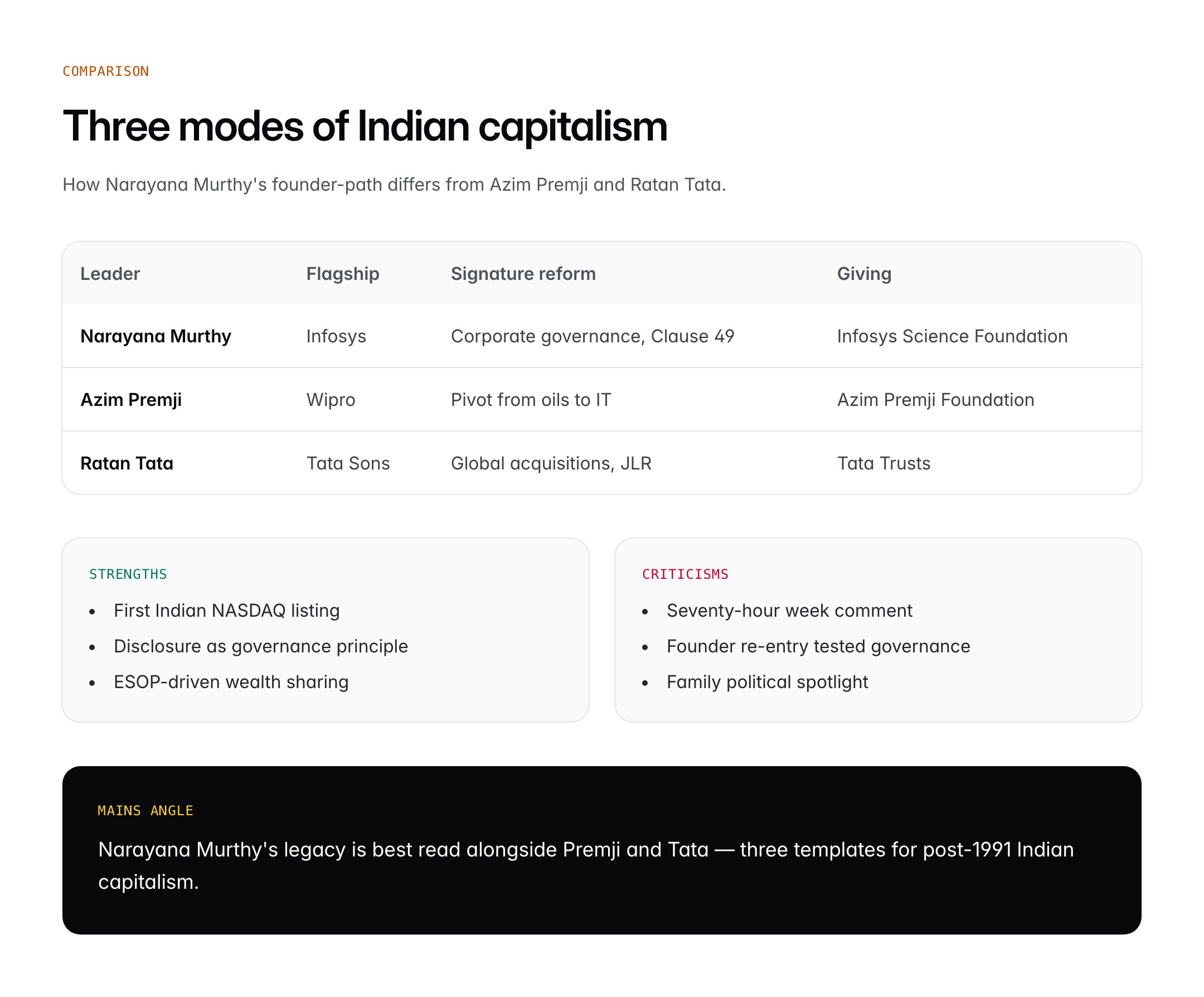Image resolution: width=1204 pixels, height=997 pixels.
Task: Click the heading Three modes of Indian capitalism
Action: coord(365,126)
